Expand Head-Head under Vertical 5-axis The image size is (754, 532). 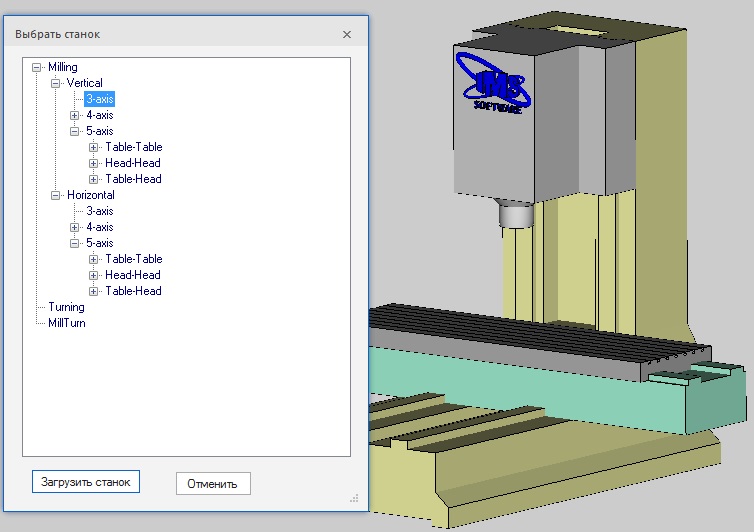click(94, 163)
